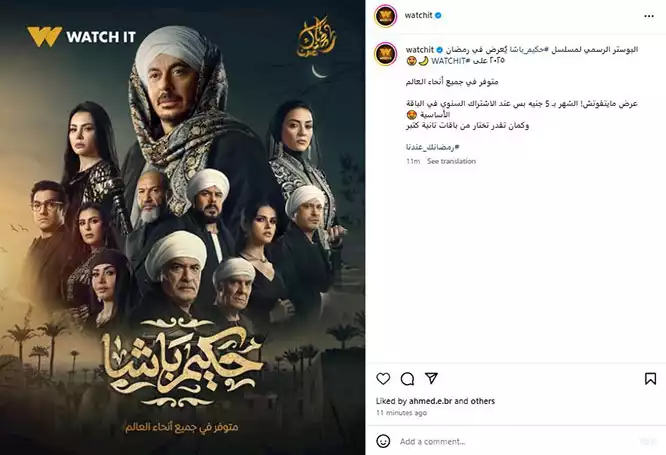
Task: Click the header verified badge next to watchit
Action: pos(438,15)
